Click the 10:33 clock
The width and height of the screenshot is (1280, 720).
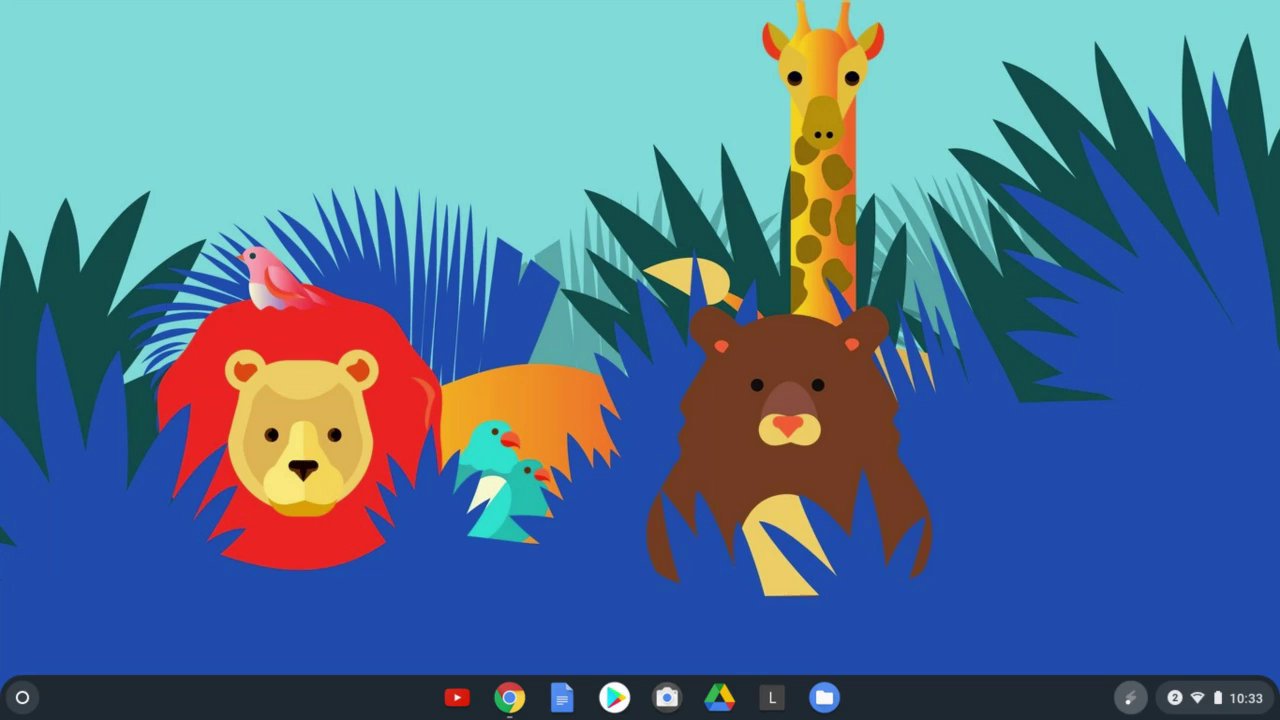pyautogui.click(x=1246, y=698)
